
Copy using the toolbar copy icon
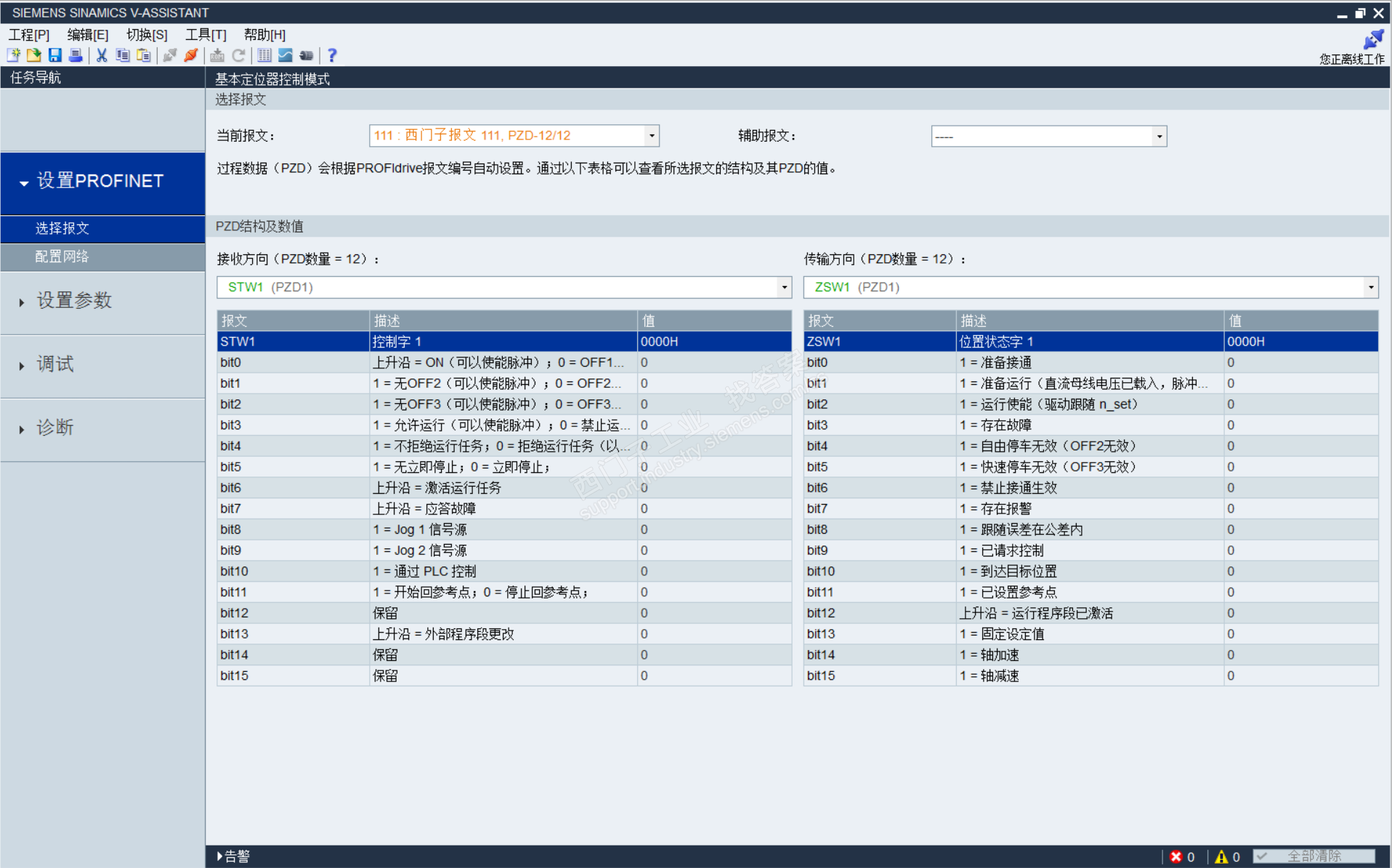click(123, 55)
